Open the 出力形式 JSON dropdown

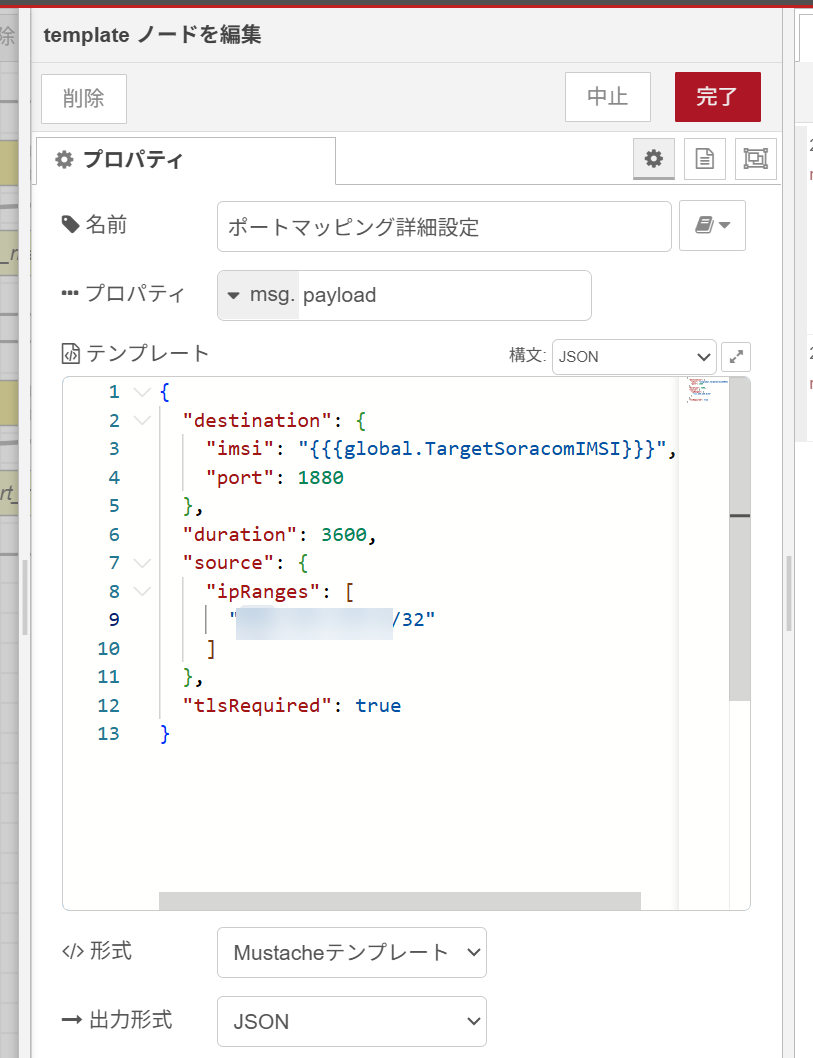pos(351,1021)
